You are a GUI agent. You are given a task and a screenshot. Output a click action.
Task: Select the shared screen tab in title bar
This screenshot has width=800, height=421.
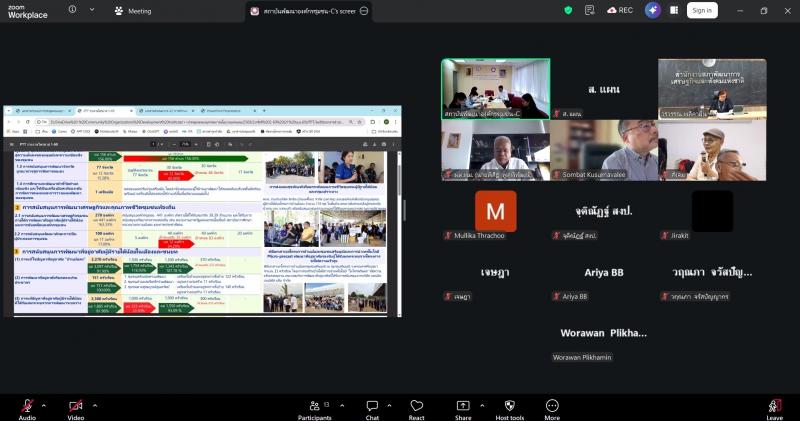click(x=309, y=11)
